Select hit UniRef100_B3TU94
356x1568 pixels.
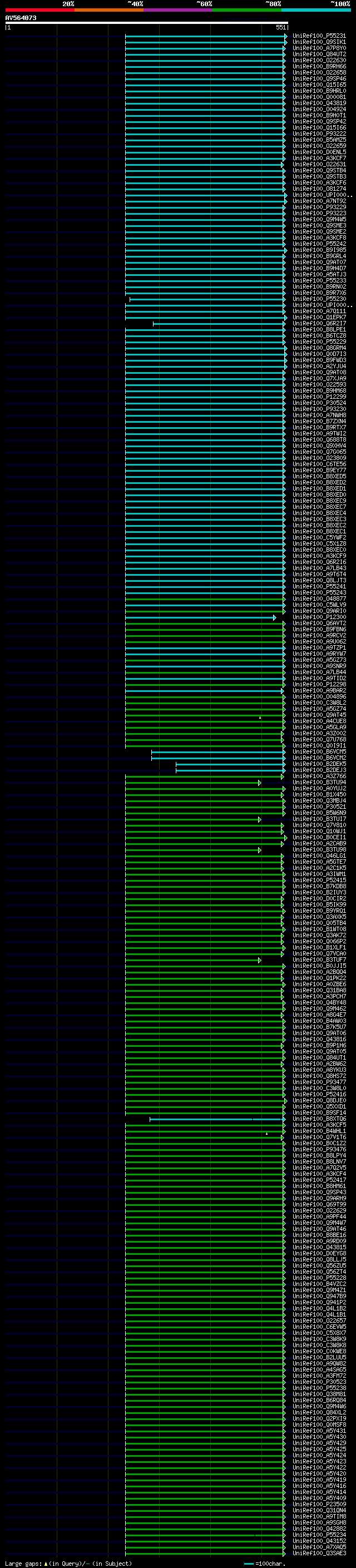[319, 783]
